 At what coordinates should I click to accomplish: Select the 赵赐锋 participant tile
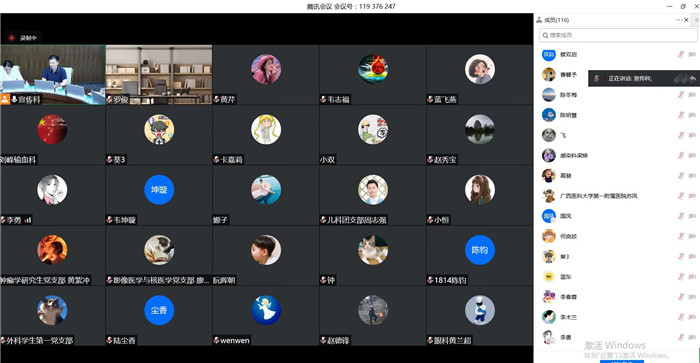[373, 316]
